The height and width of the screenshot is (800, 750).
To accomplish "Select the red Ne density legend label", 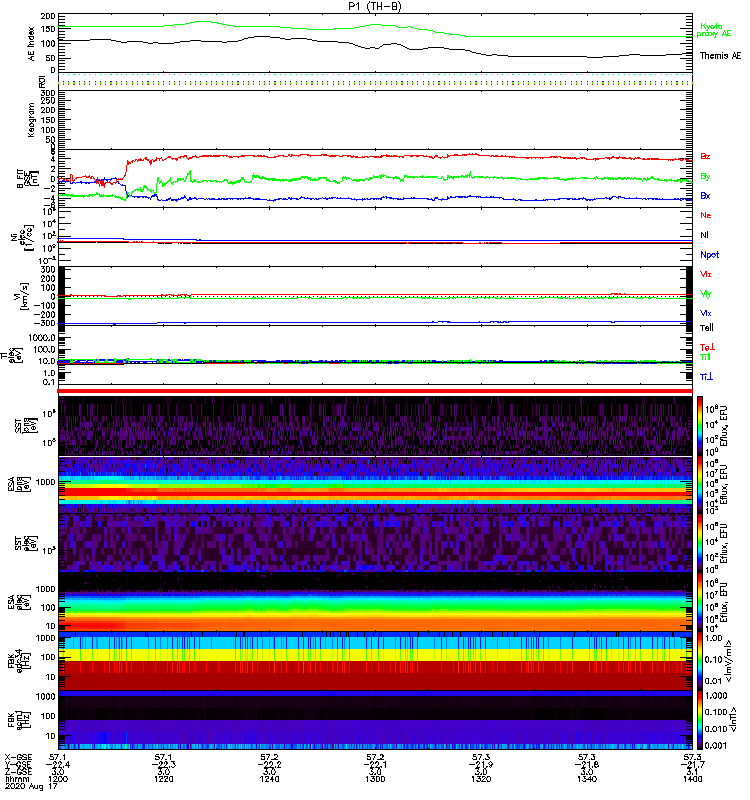I will [x=706, y=215].
